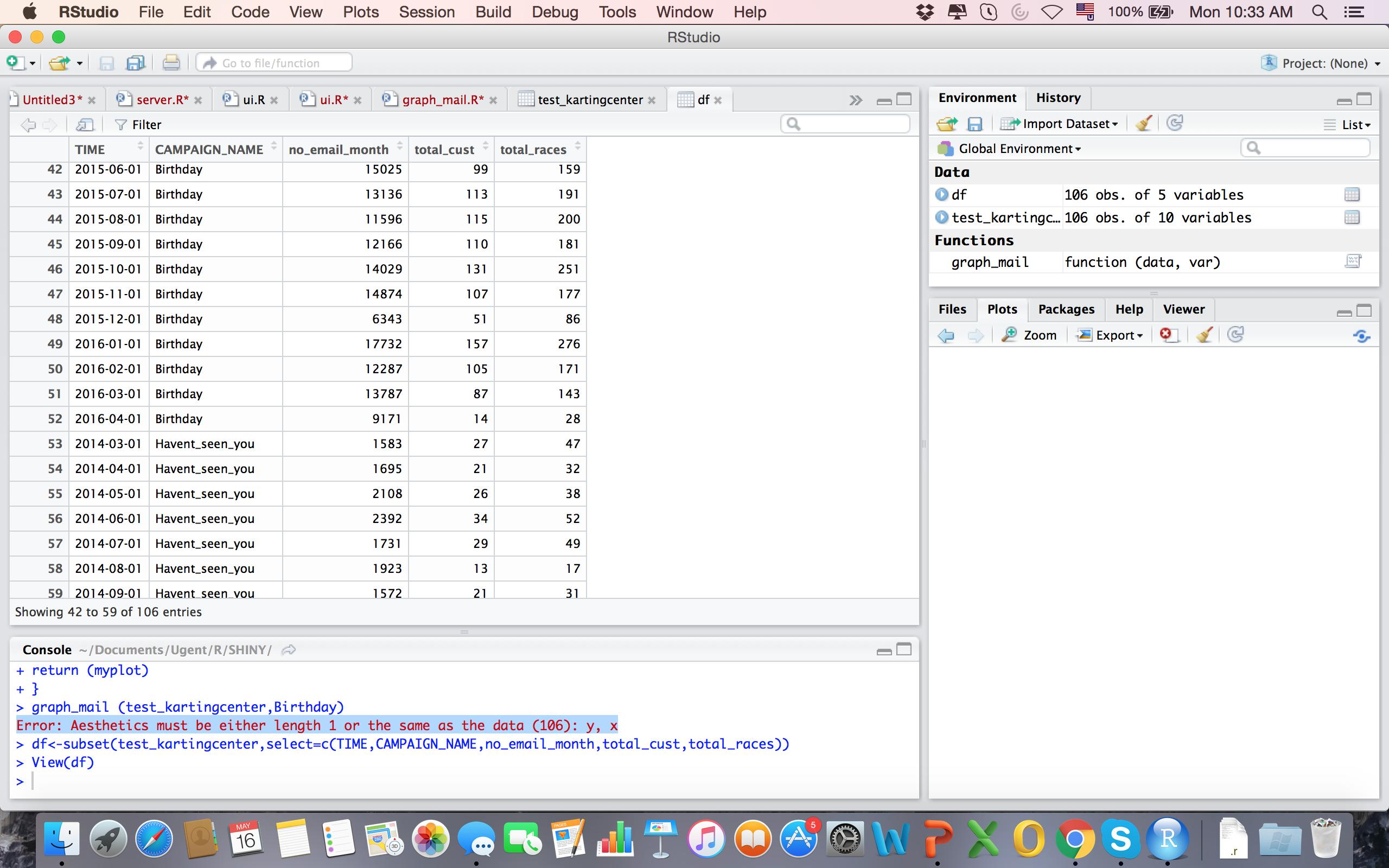Open the Export plot dropdown
The height and width of the screenshot is (868, 1389).
[x=1110, y=335]
